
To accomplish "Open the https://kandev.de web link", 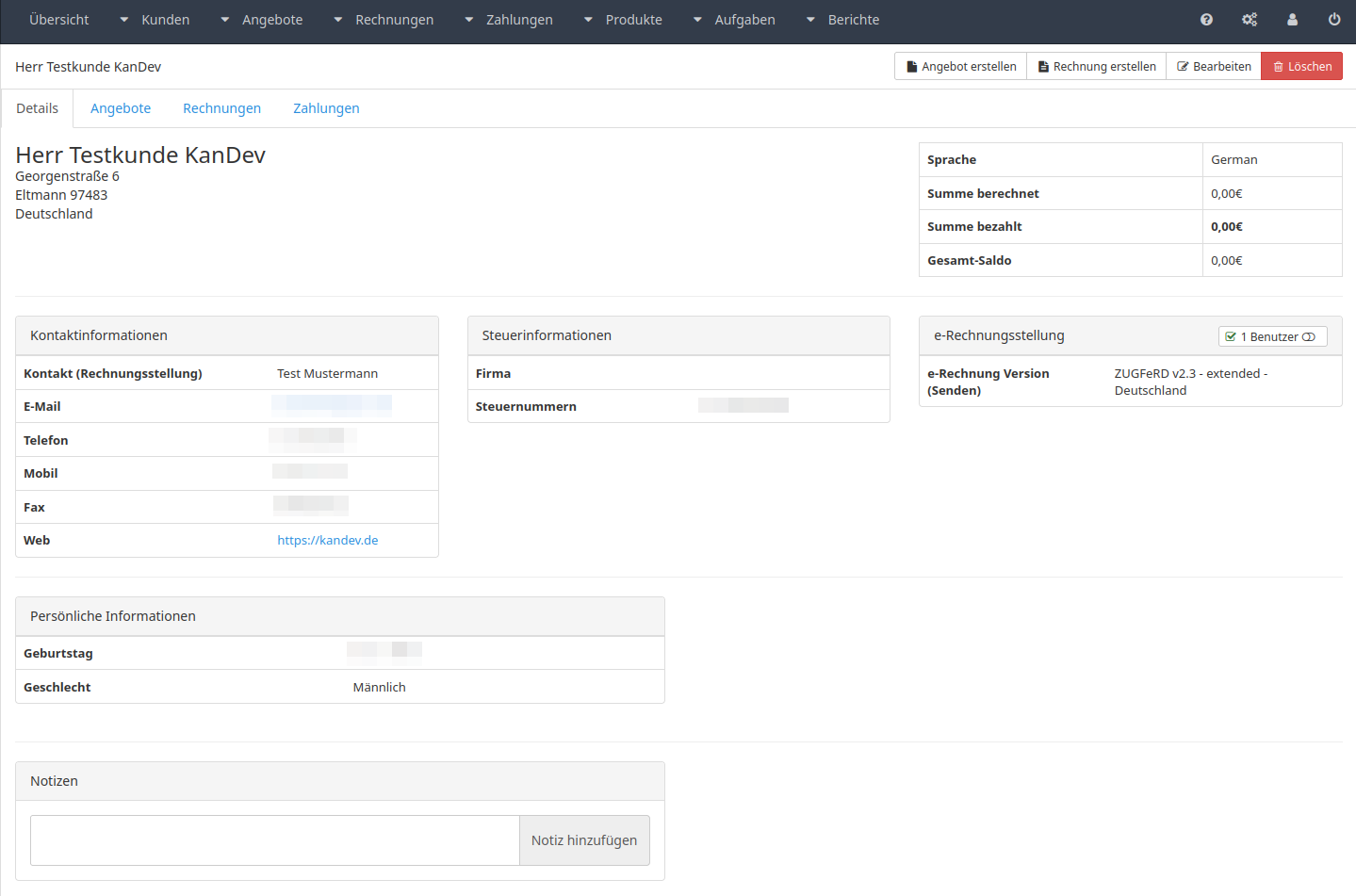I will [x=327, y=541].
